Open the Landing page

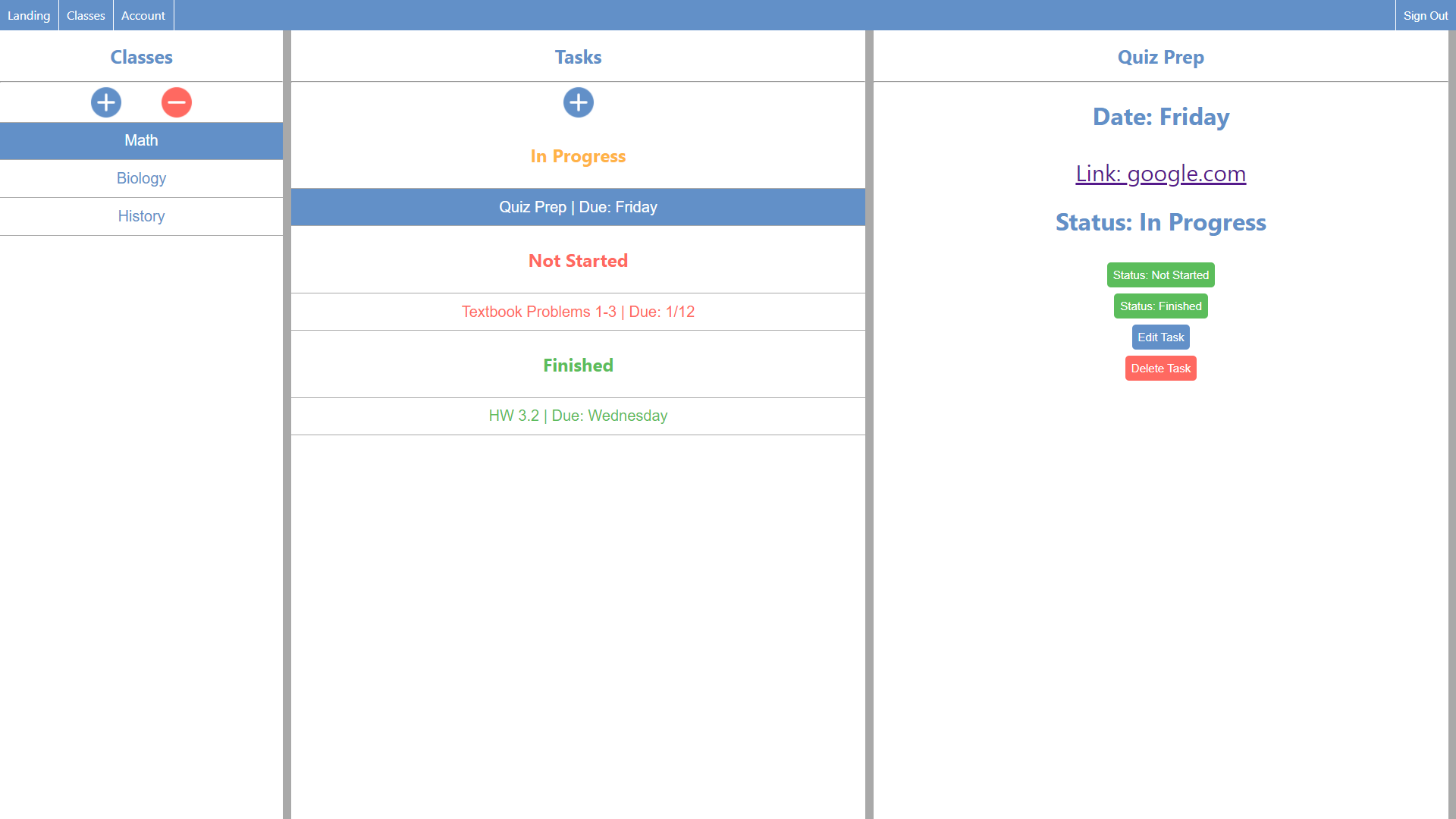tap(29, 15)
